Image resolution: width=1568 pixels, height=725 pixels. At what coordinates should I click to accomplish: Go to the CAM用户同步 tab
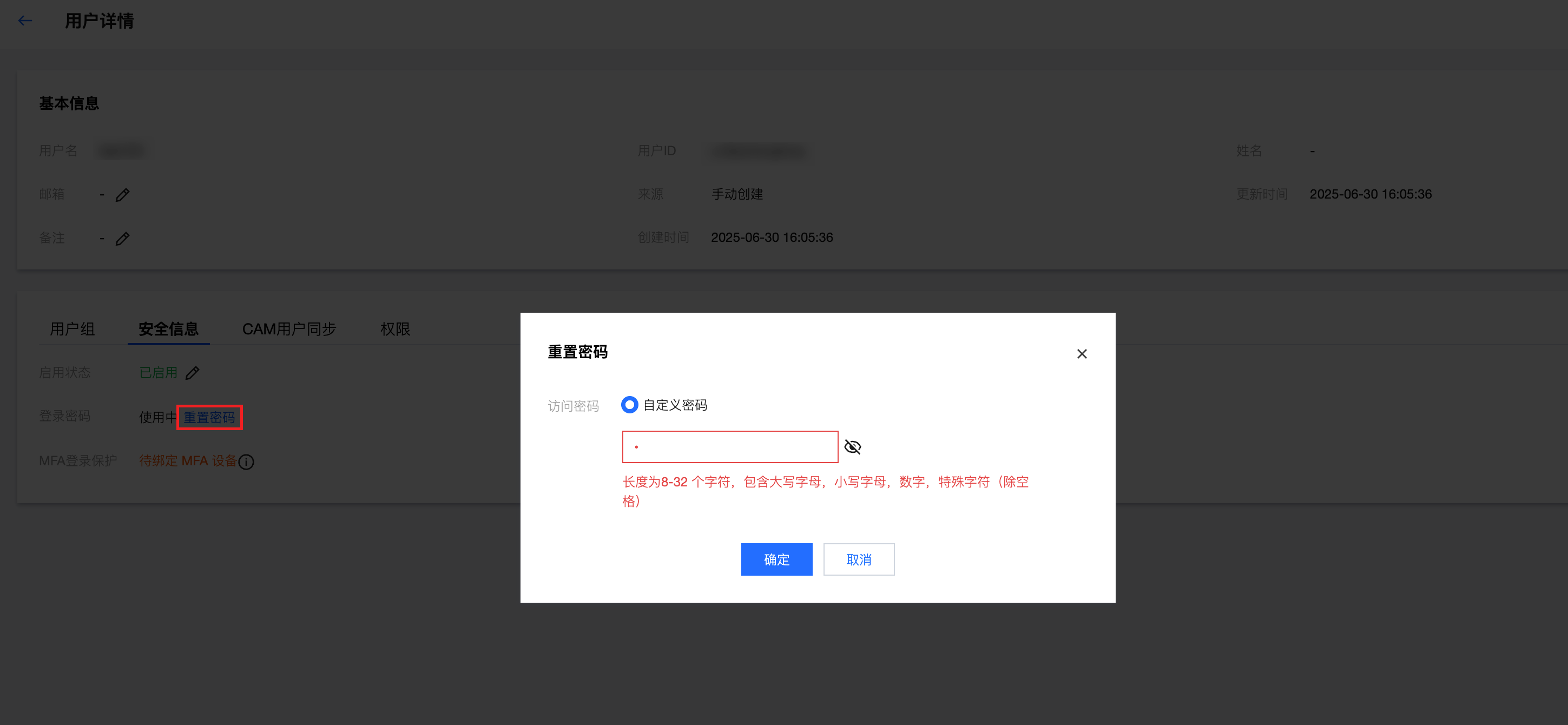click(289, 329)
